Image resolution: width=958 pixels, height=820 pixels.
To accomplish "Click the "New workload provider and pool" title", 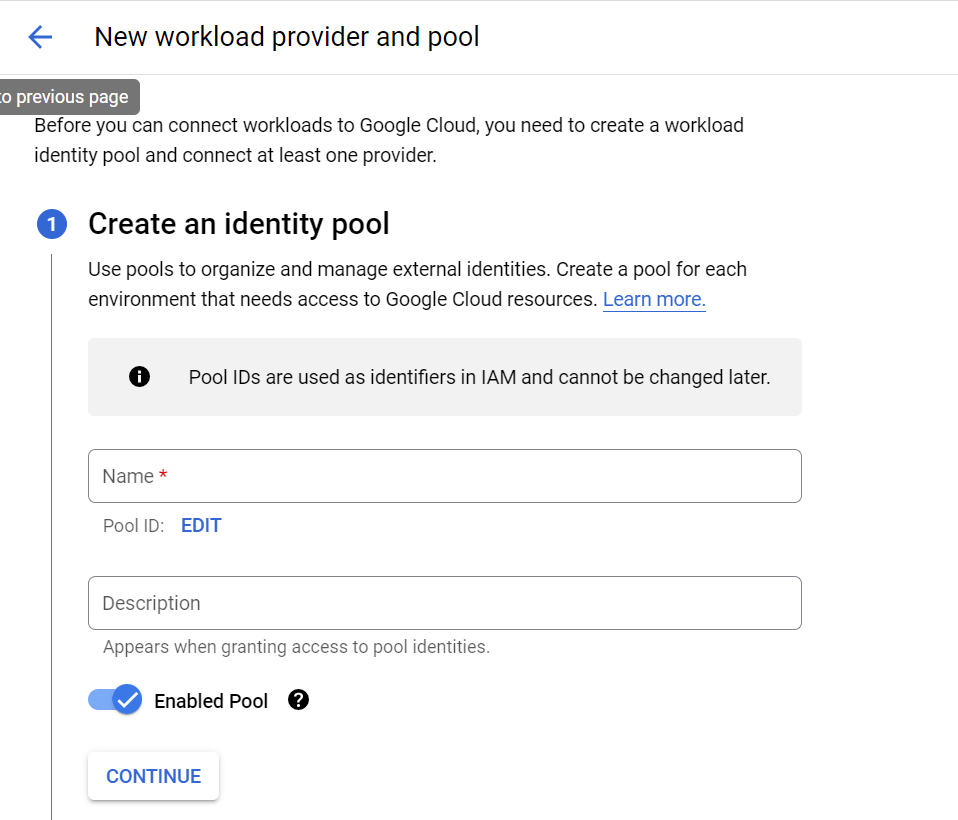I will (x=287, y=37).
